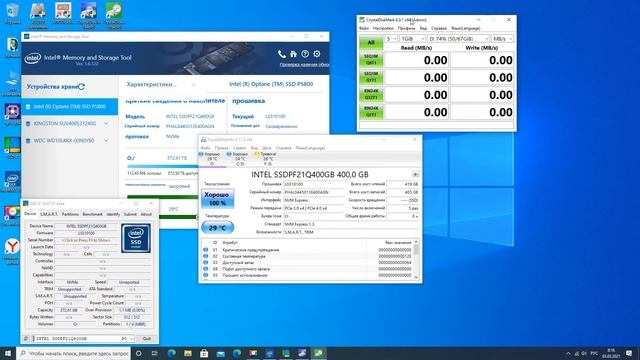640x360 pixels.
Task: Open drive selector dropdown at SSD-Z bottom
Action: tap(83, 339)
